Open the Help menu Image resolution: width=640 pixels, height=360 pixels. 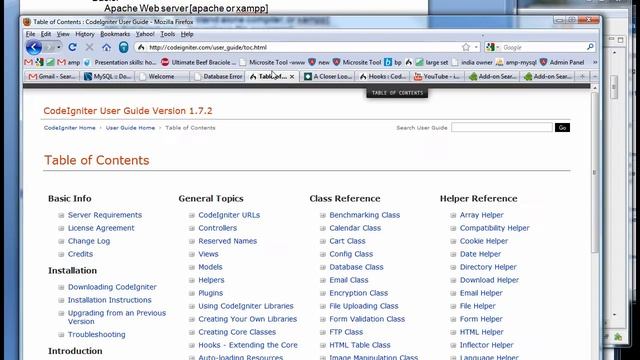187,34
